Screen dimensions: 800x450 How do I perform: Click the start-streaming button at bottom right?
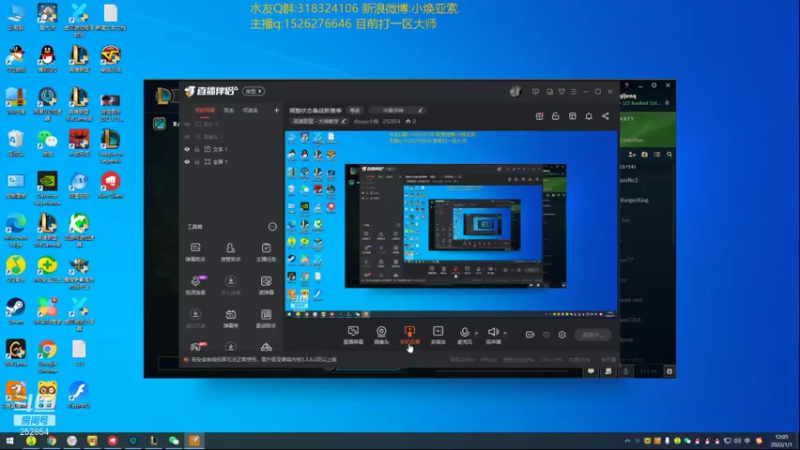pos(592,335)
